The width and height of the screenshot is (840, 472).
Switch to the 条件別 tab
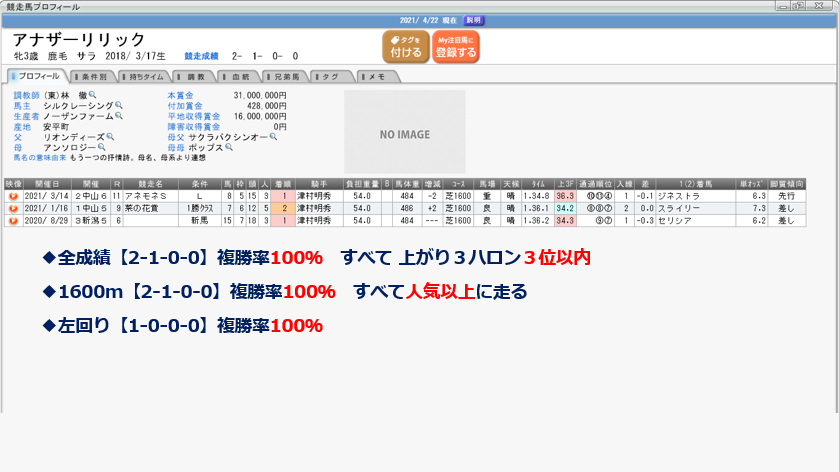pyautogui.click(x=94, y=76)
